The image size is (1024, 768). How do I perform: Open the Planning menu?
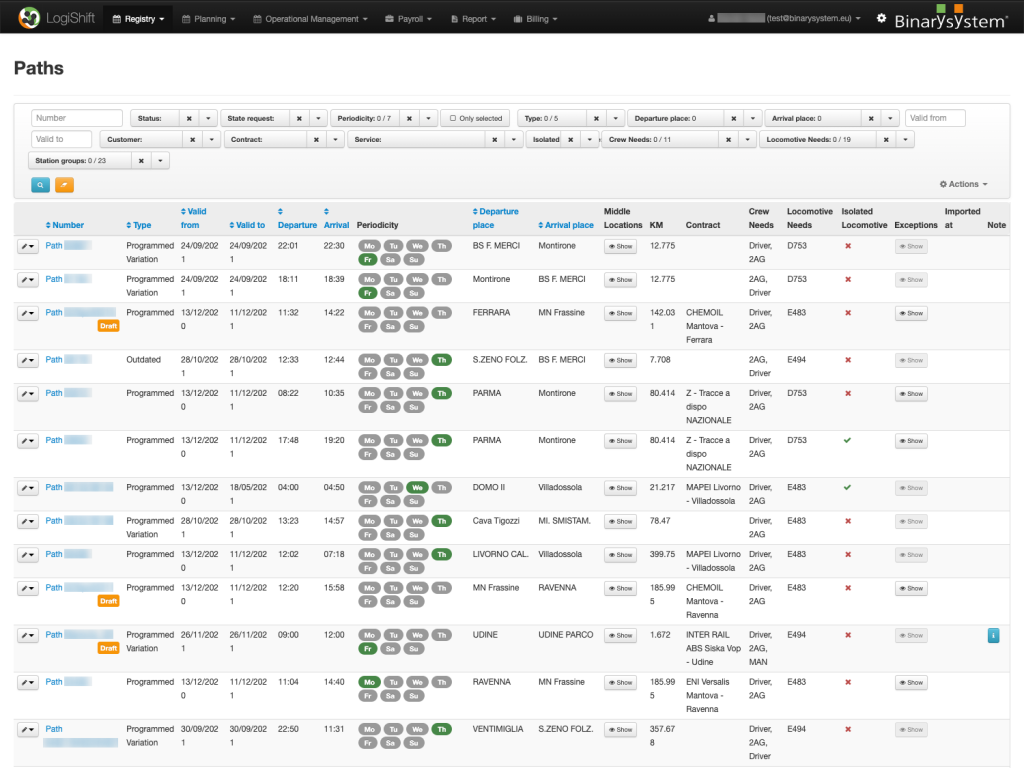click(x=208, y=19)
